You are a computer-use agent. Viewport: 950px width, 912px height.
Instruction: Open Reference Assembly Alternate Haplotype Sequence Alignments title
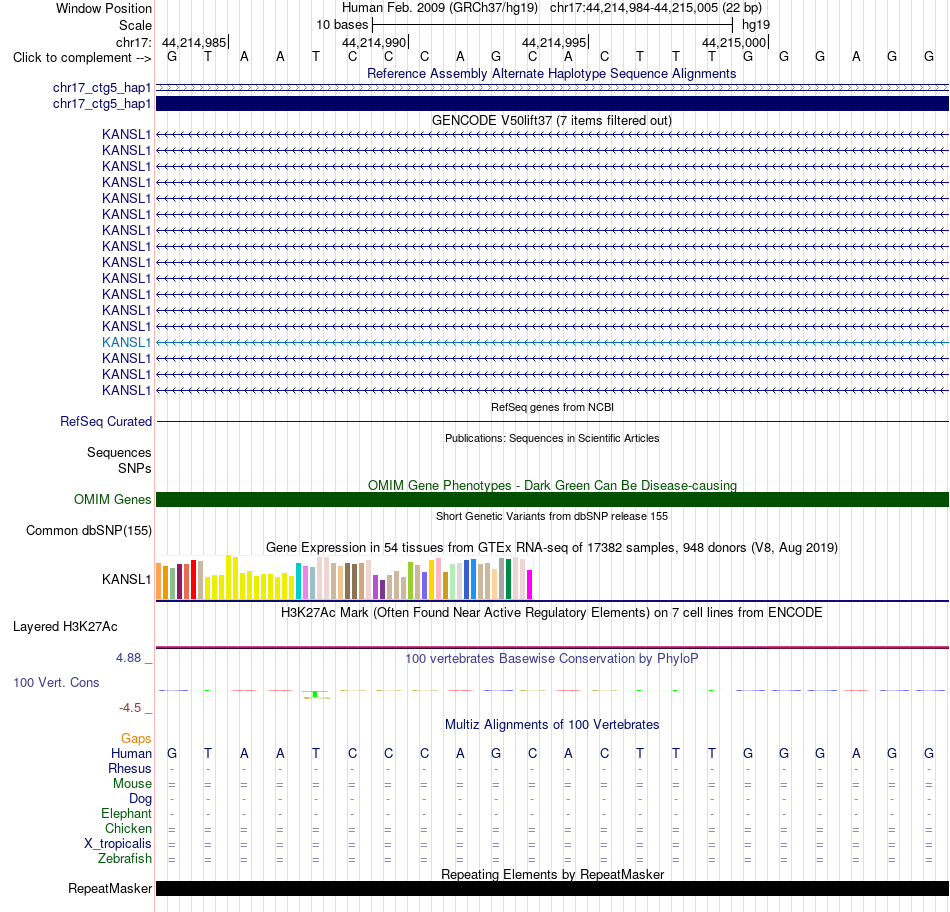coord(552,73)
